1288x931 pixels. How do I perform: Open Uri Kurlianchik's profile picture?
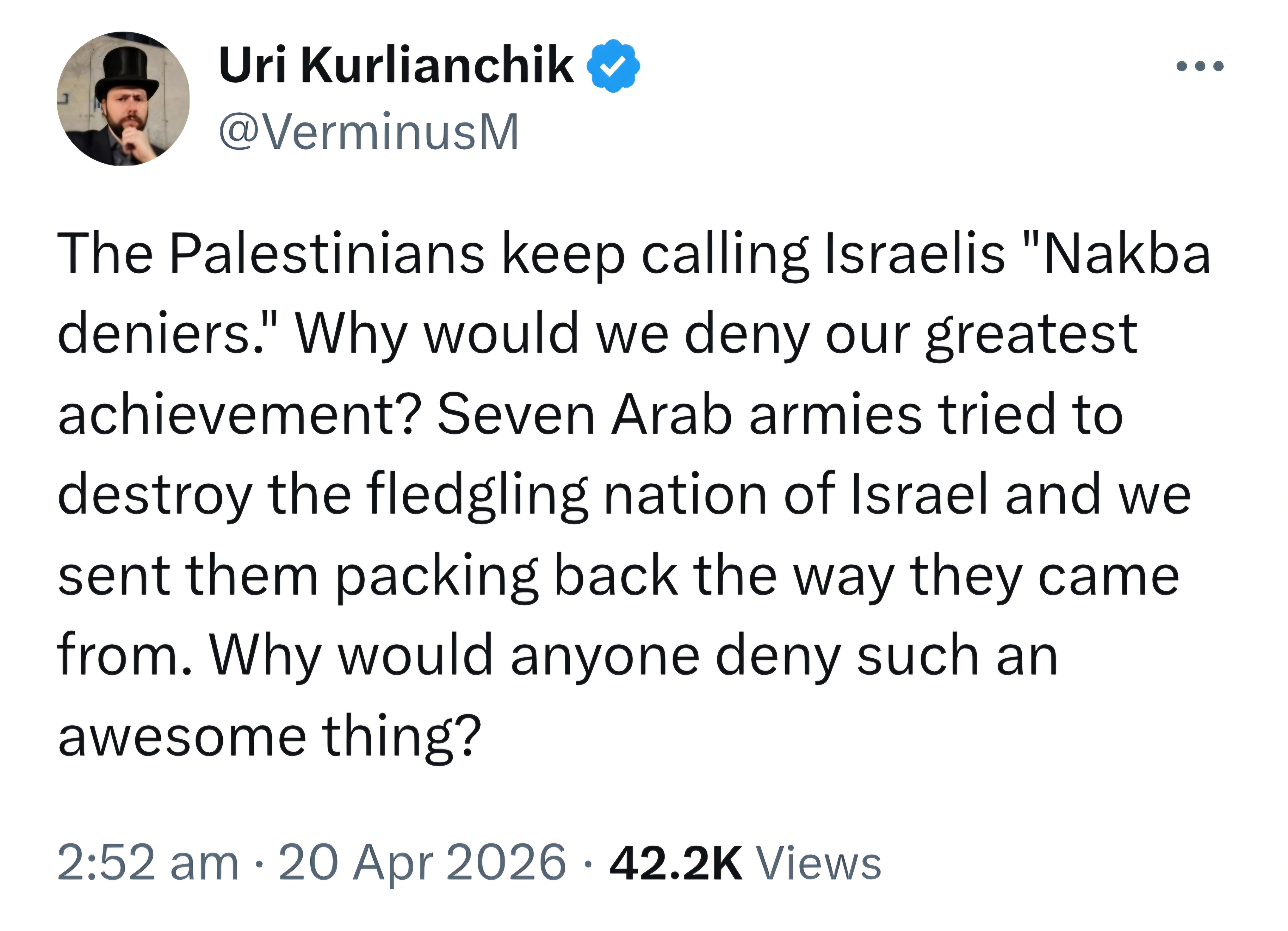123,99
